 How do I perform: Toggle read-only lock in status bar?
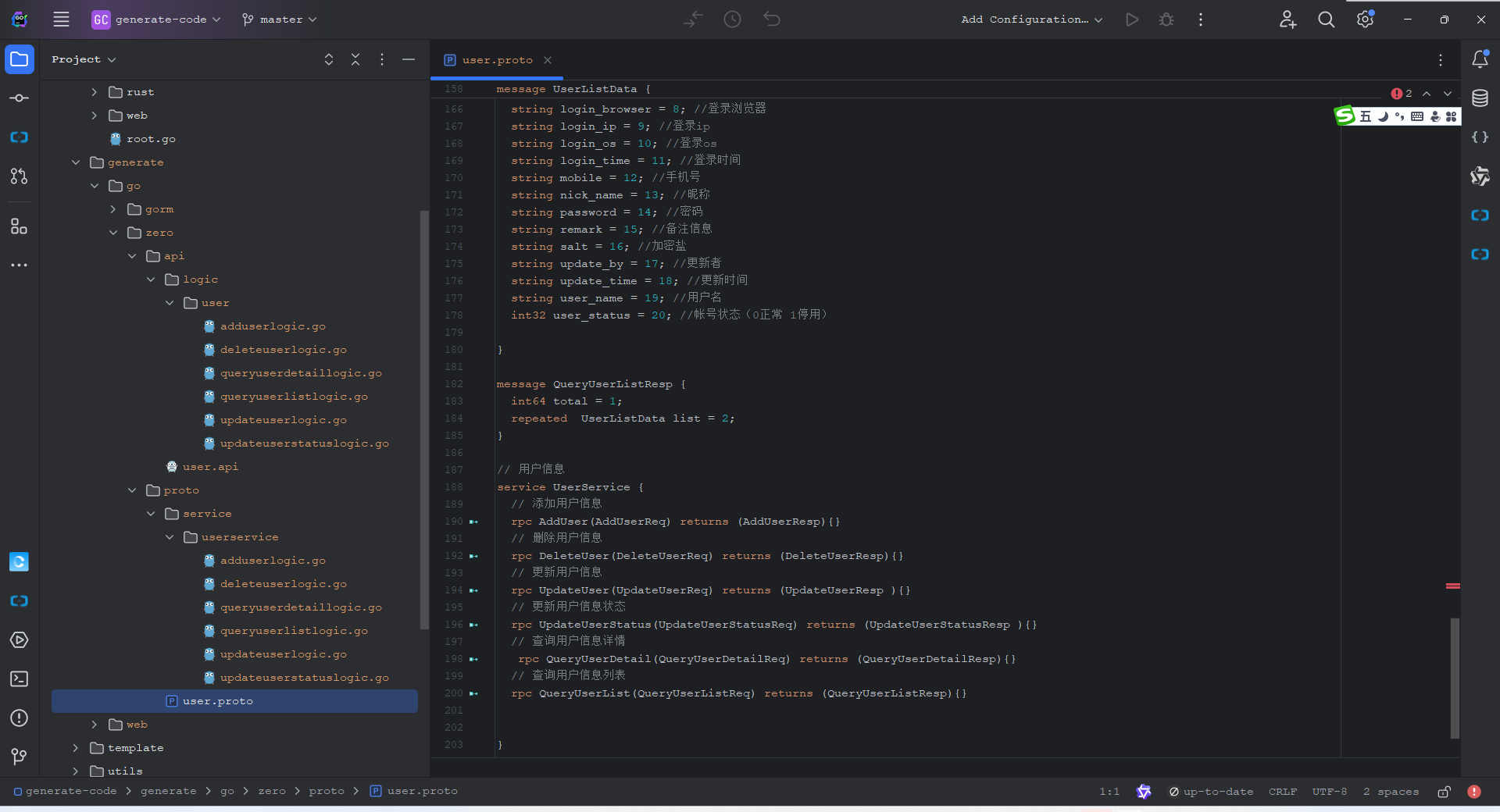pyautogui.click(x=1445, y=792)
